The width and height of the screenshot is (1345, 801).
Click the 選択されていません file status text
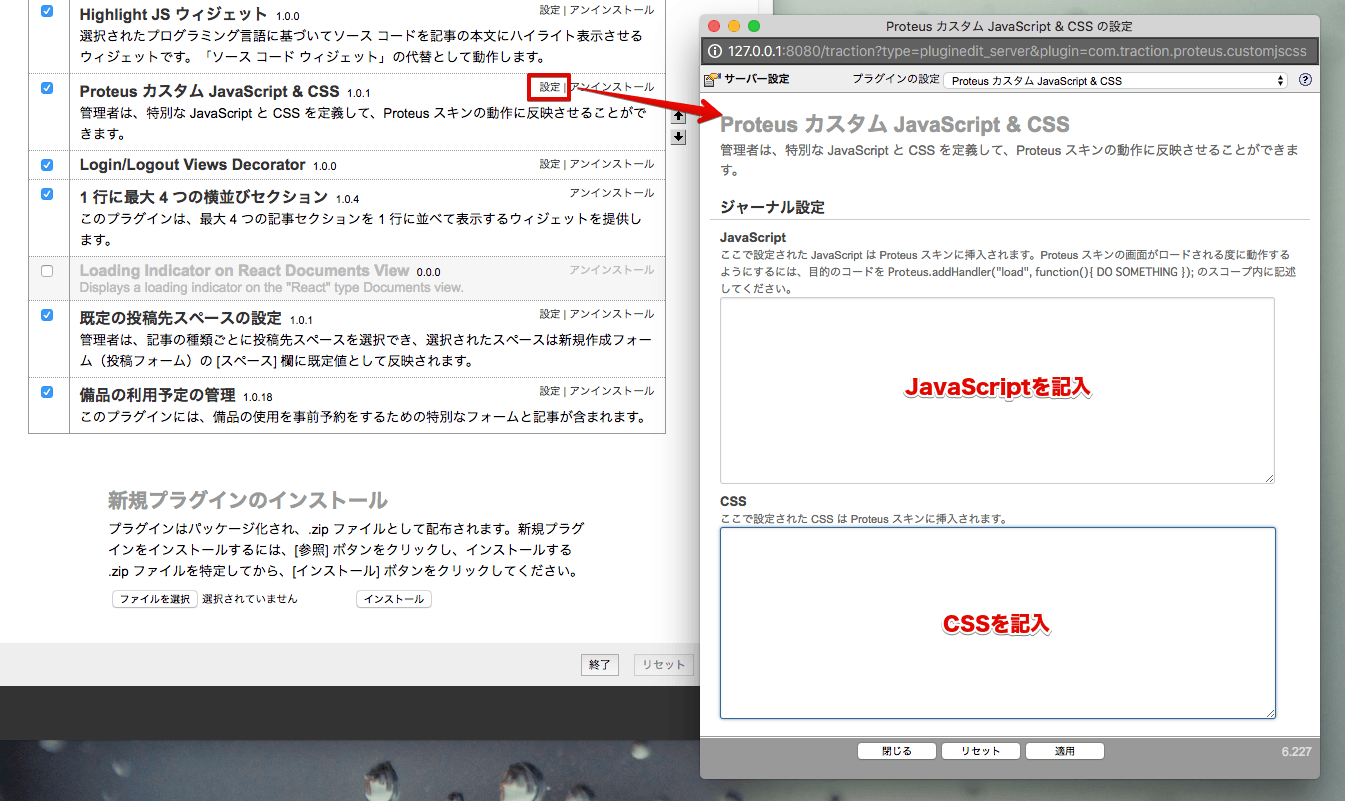point(250,600)
